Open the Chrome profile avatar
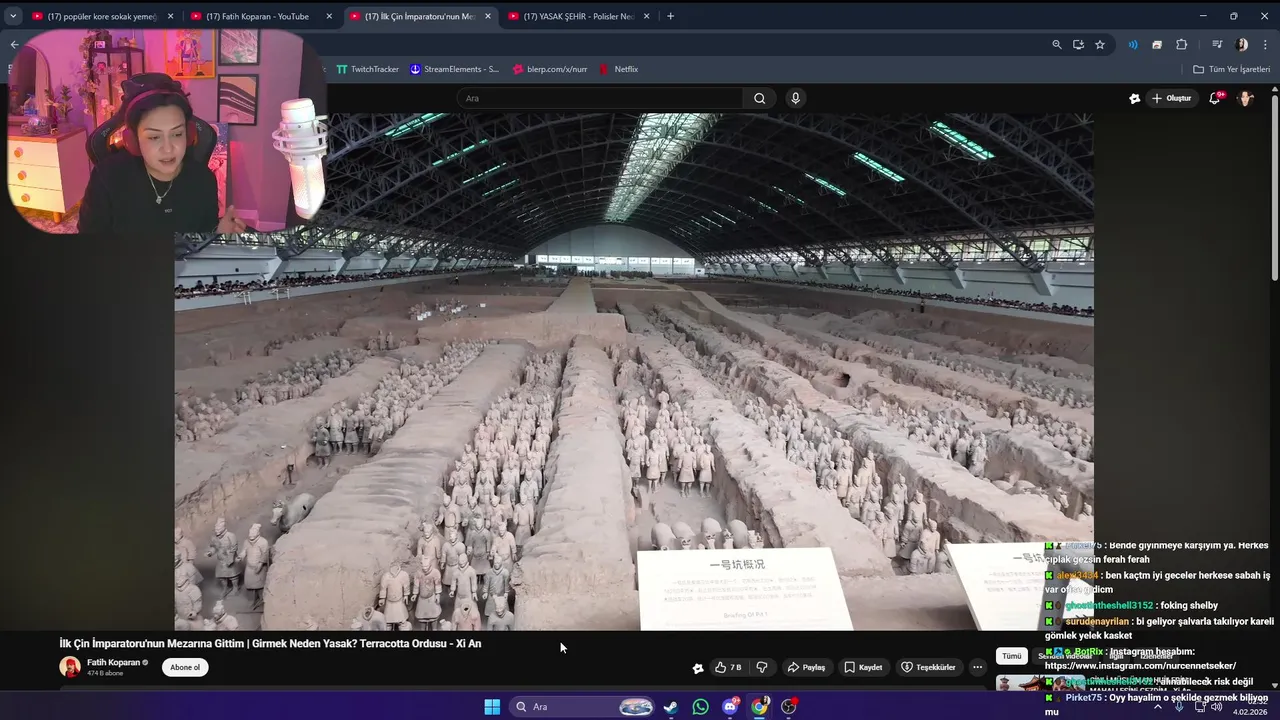Screen dimensions: 1280x720 [1242, 44]
